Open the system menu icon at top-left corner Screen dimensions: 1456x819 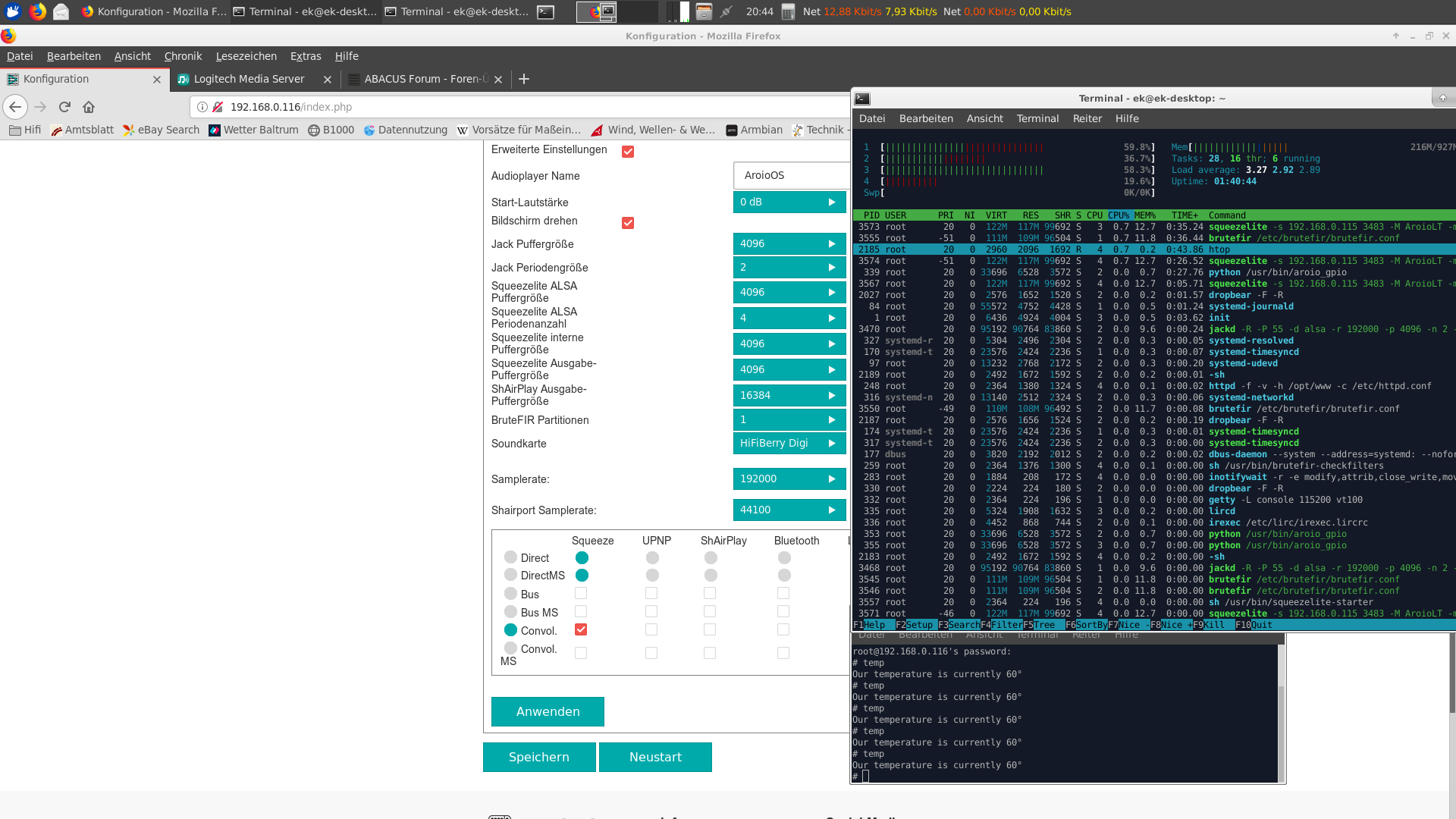13,11
